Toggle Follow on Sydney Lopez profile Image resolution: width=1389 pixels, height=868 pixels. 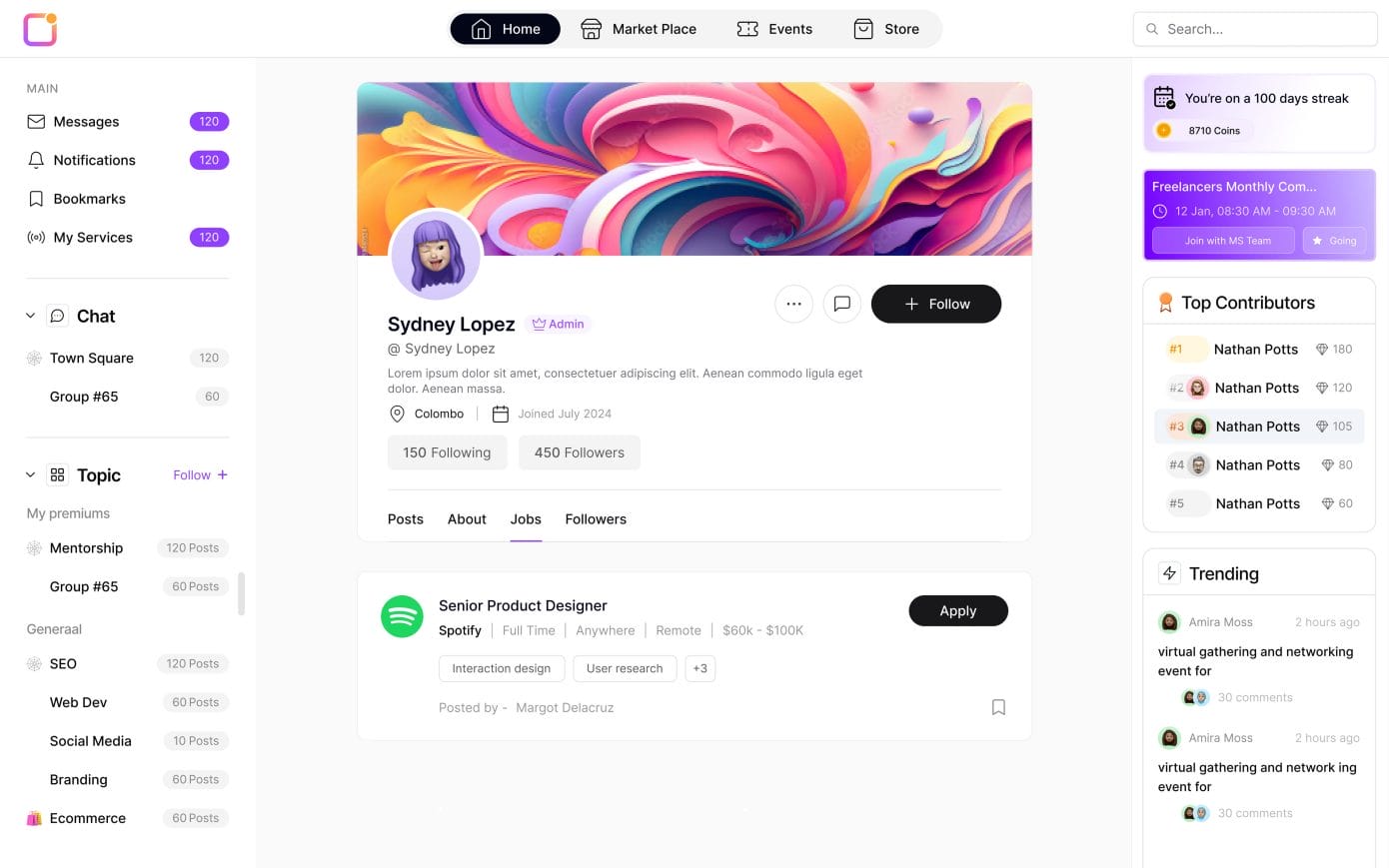click(936, 304)
